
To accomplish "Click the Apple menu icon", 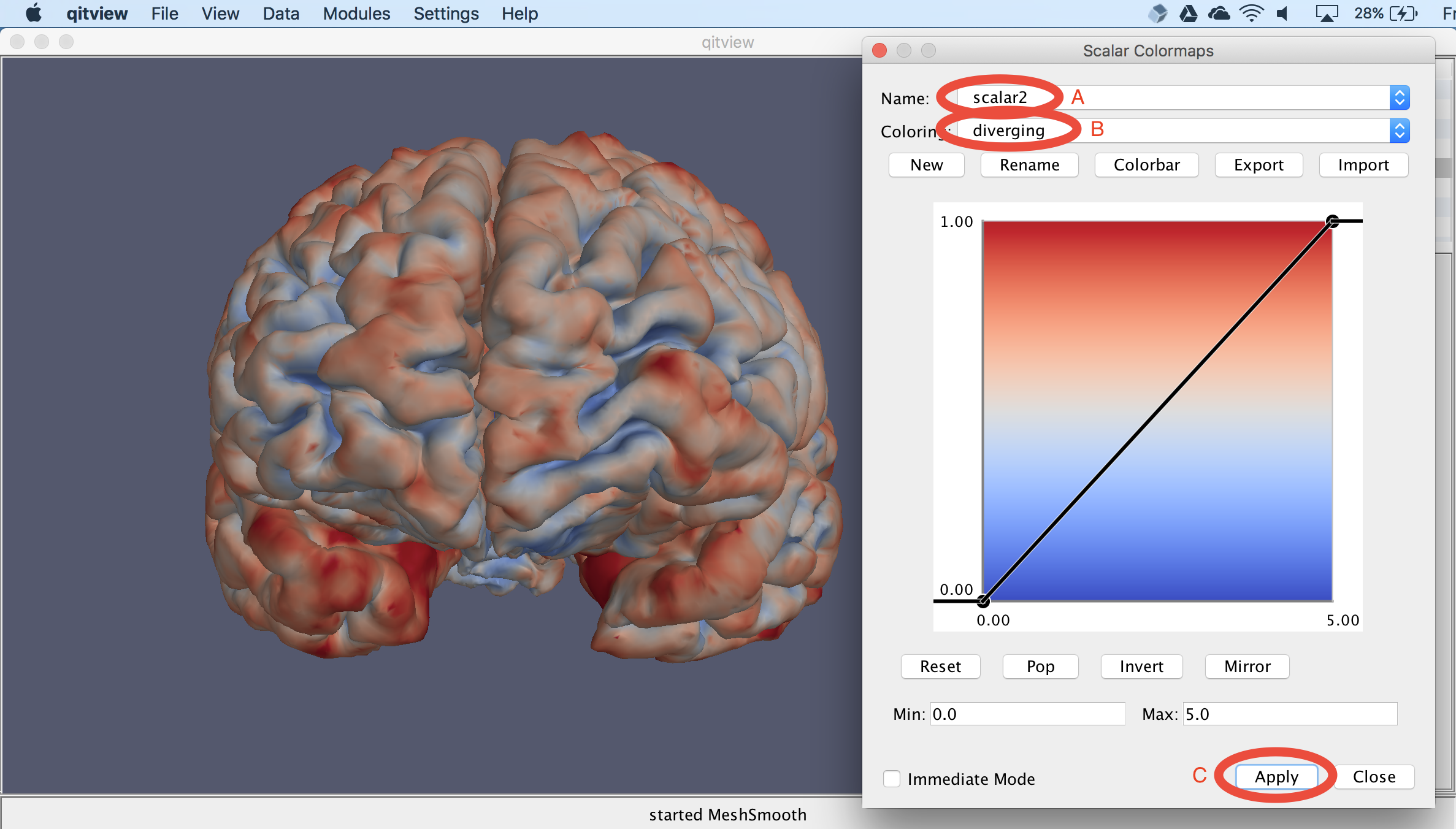I will point(33,13).
